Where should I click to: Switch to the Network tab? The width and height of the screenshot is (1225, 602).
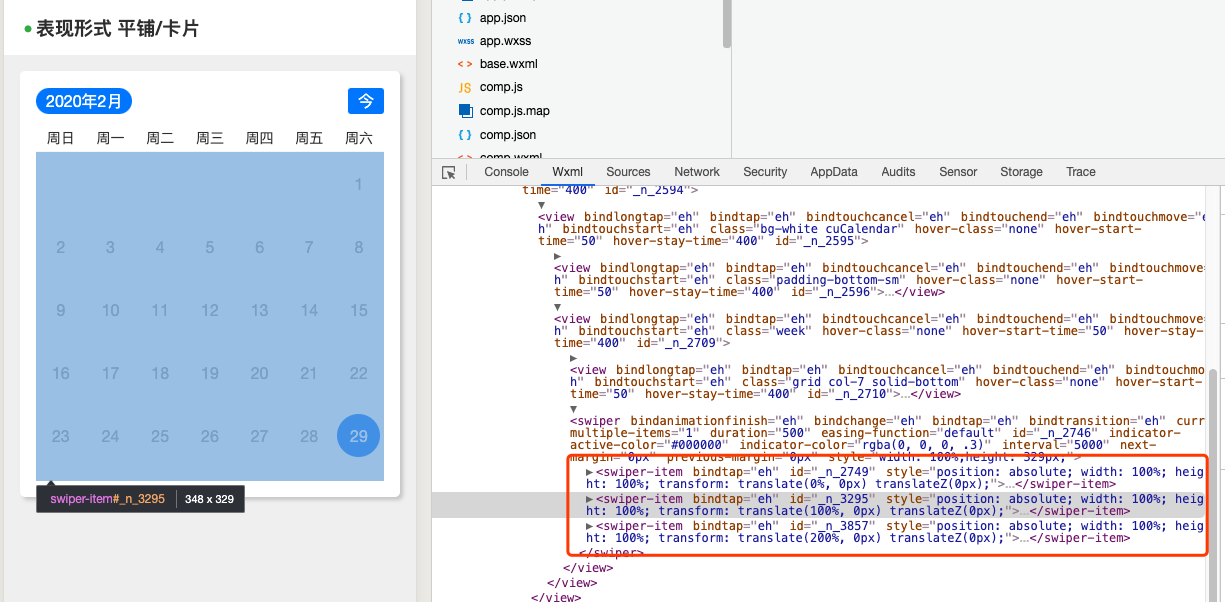697,172
